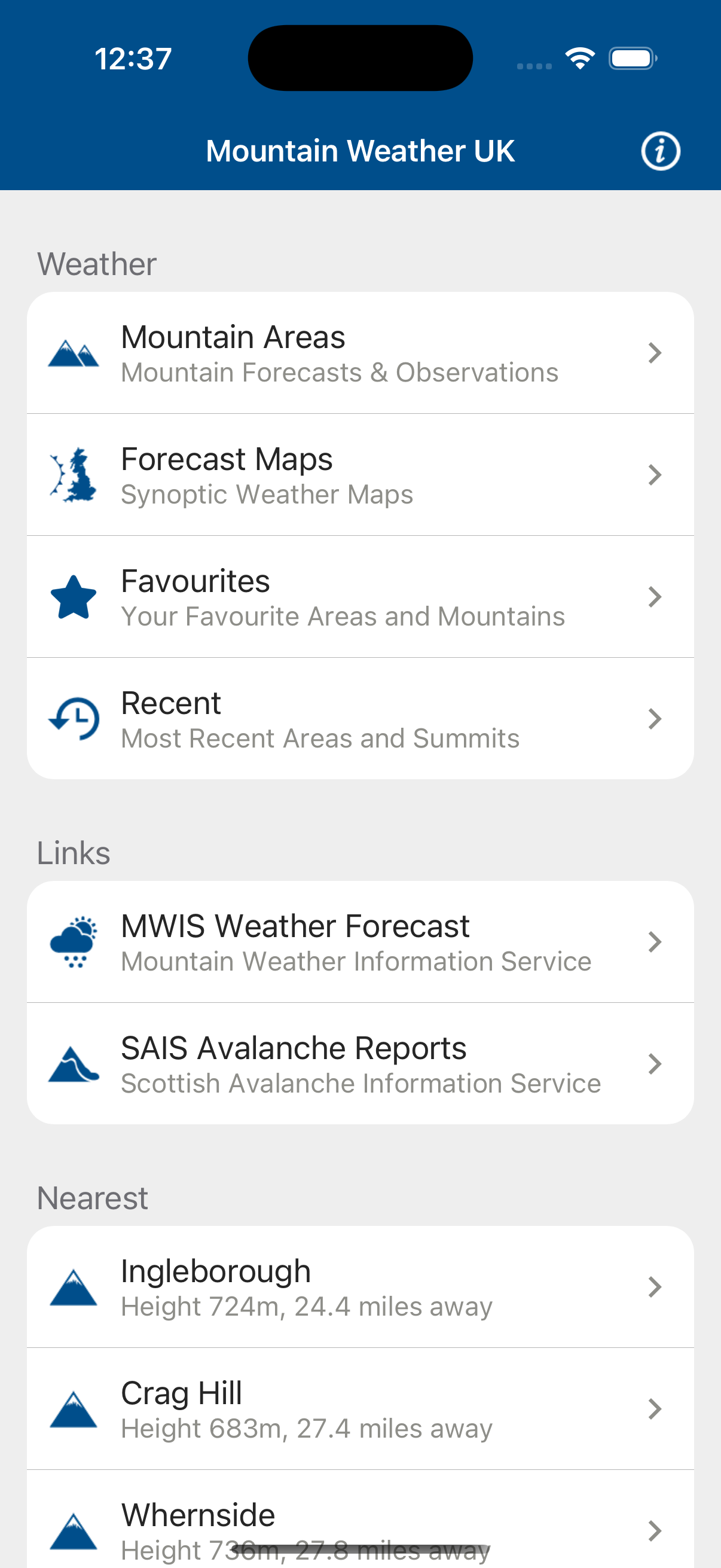Image resolution: width=721 pixels, height=1568 pixels.
Task: Tap the info icon in header
Action: point(660,151)
